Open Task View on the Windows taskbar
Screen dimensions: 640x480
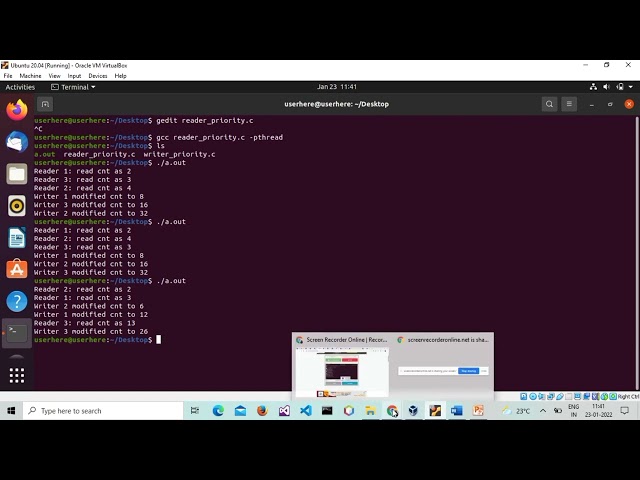click(x=195, y=411)
